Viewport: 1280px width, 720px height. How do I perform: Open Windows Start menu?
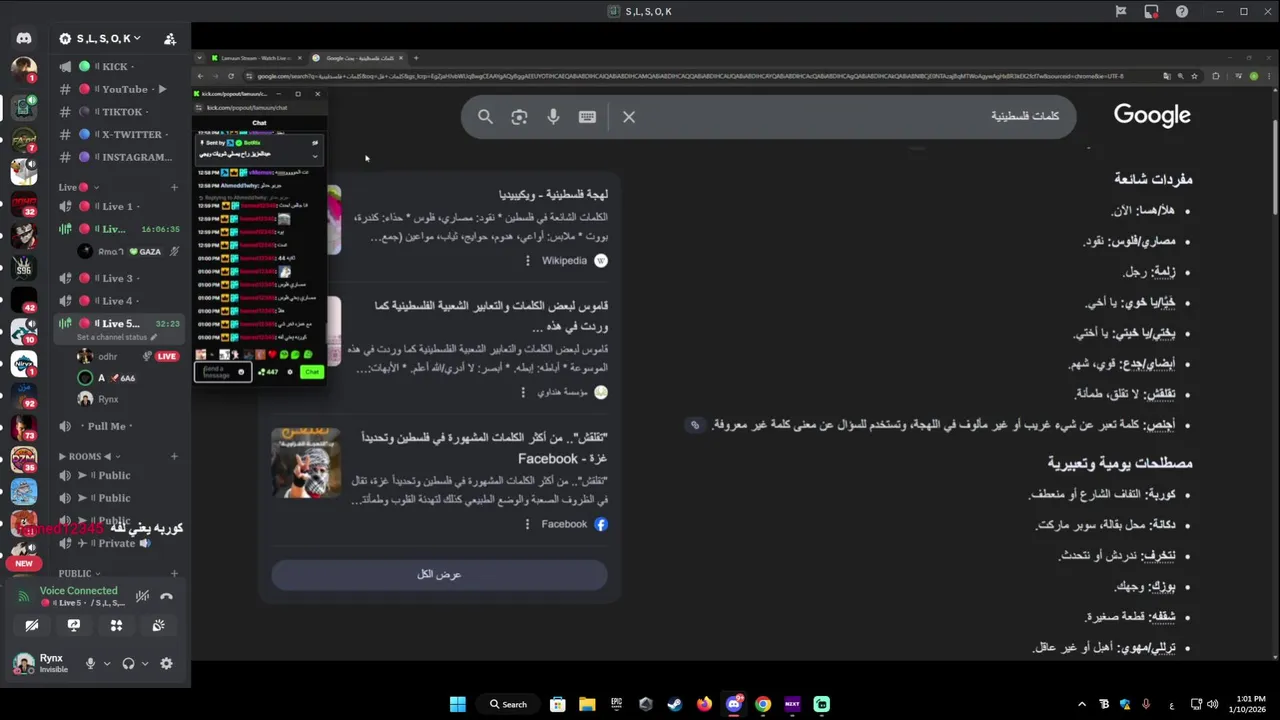click(x=458, y=704)
